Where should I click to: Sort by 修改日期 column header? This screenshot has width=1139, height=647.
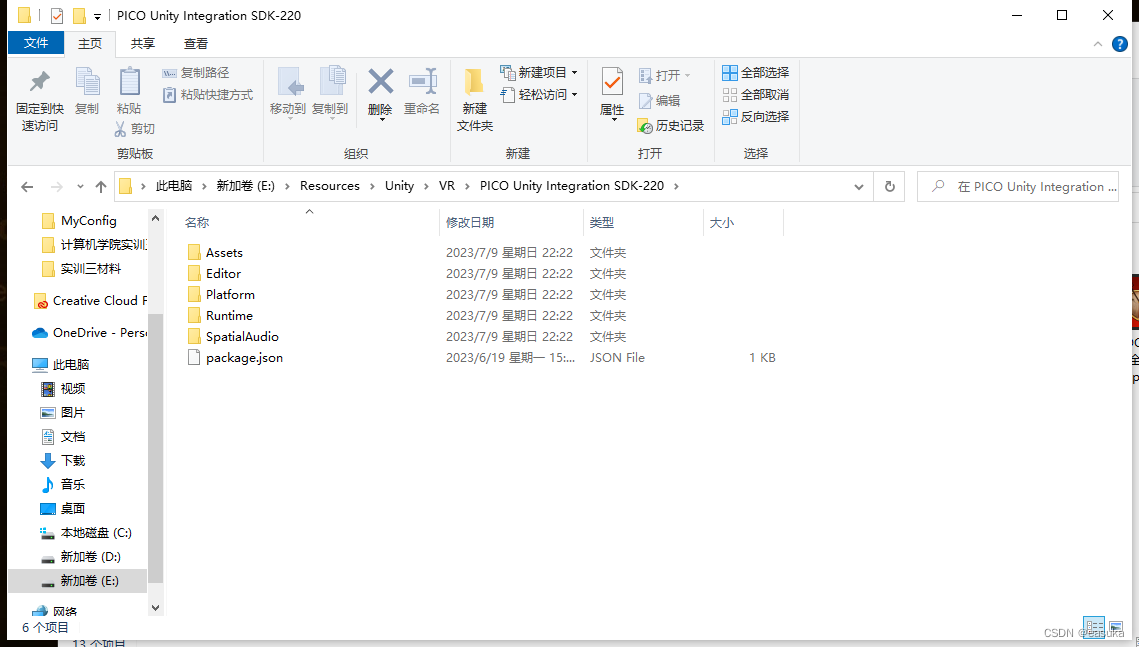(x=470, y=223)
